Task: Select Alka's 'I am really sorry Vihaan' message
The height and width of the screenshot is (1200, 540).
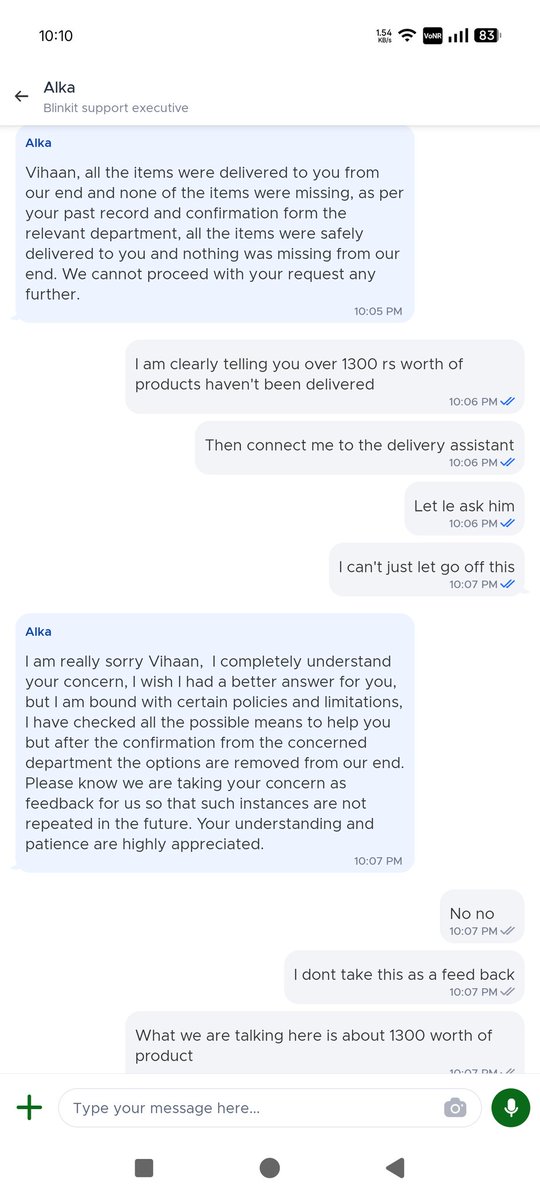Action: (214, 743)
